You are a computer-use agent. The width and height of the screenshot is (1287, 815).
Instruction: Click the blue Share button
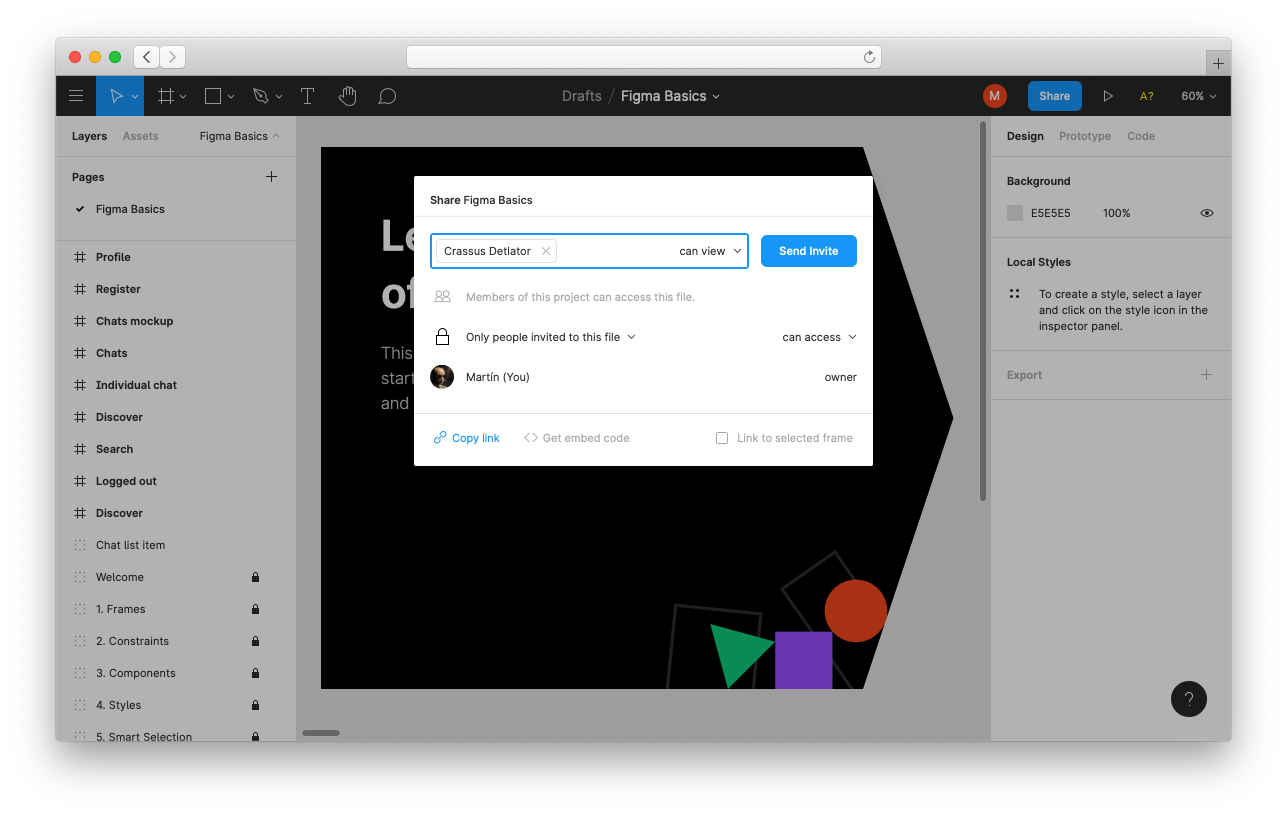tap(1055, 96)
